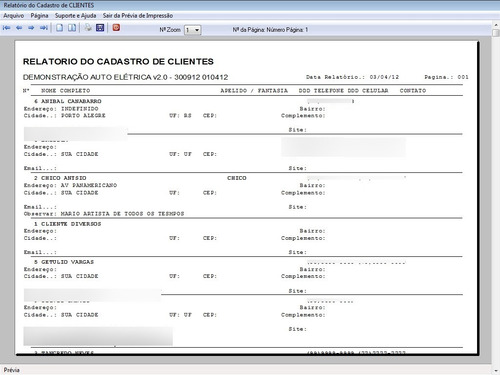
Task: Click the Observar MARIO ARTISTA note line
Action: [104, 214]
